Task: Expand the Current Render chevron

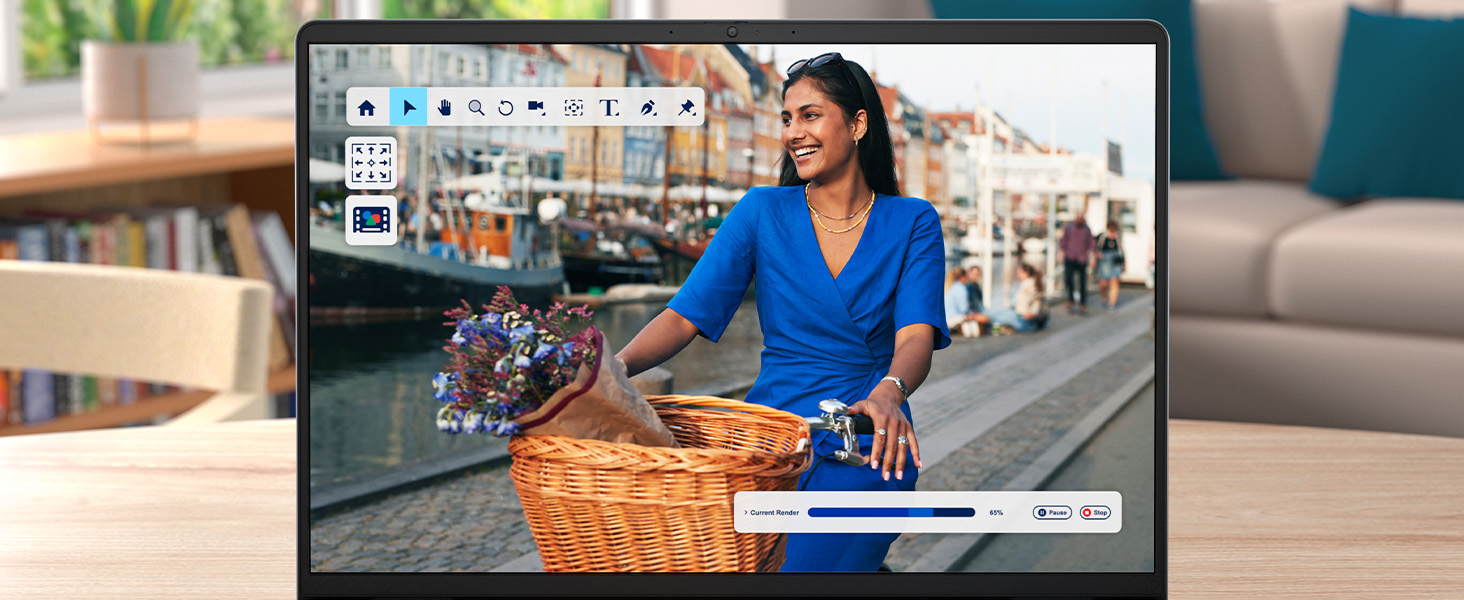Action: [746, 513]
